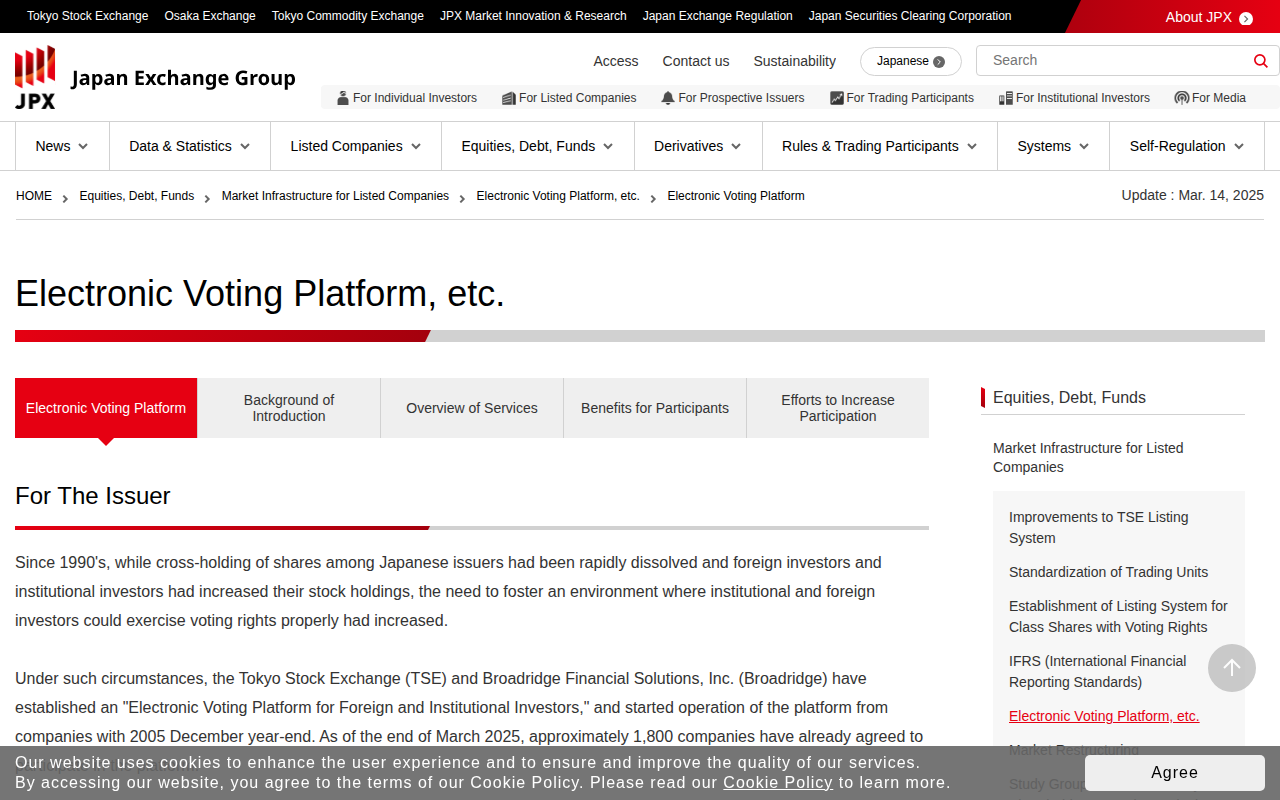This screenshot has height=800, width=1280.
Task: Open the Cookie Policy link
Action: (778, 782)
